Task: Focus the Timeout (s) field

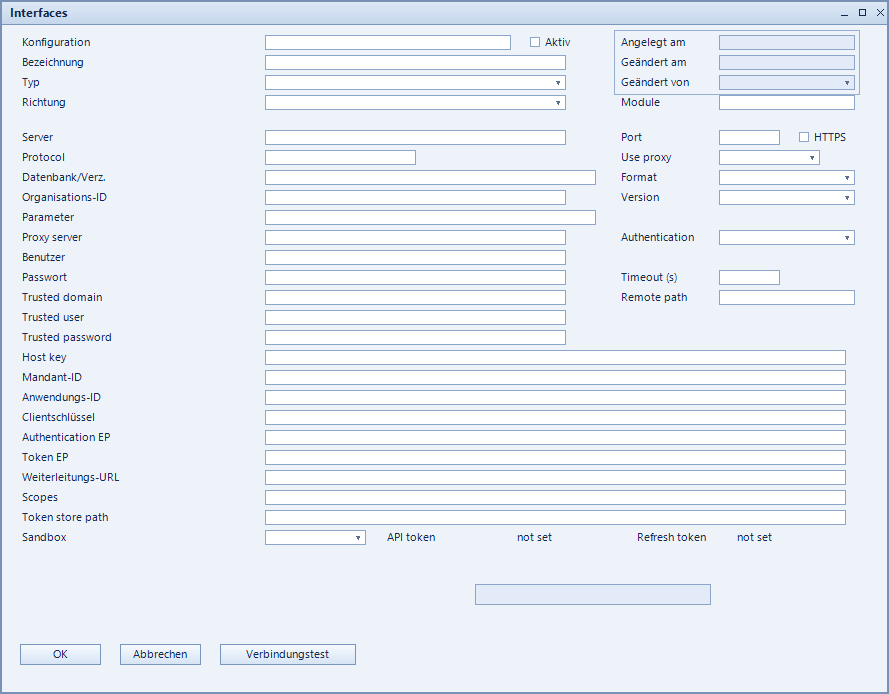Action: pyautogui.click(x=749, y=277)
